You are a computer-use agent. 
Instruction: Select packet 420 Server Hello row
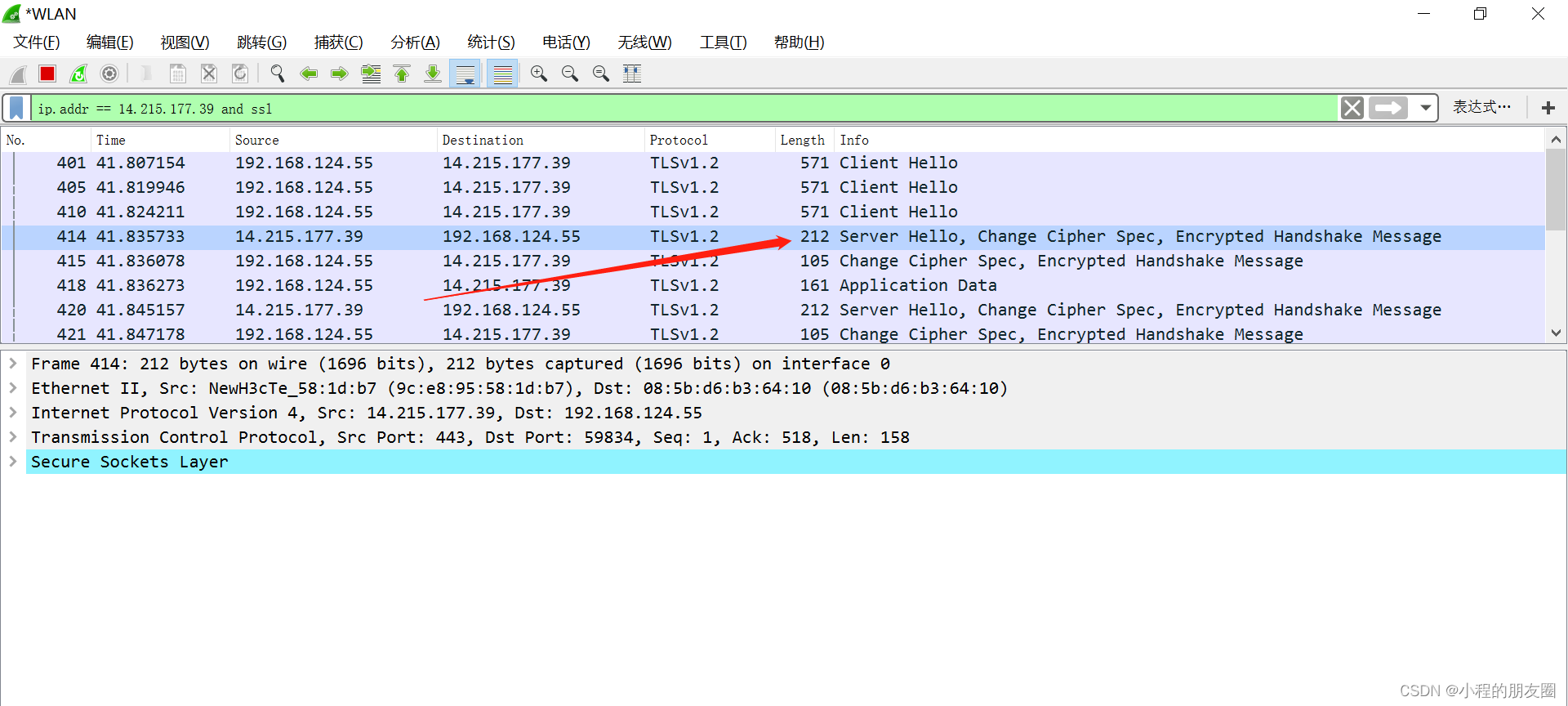click(773, 311)
